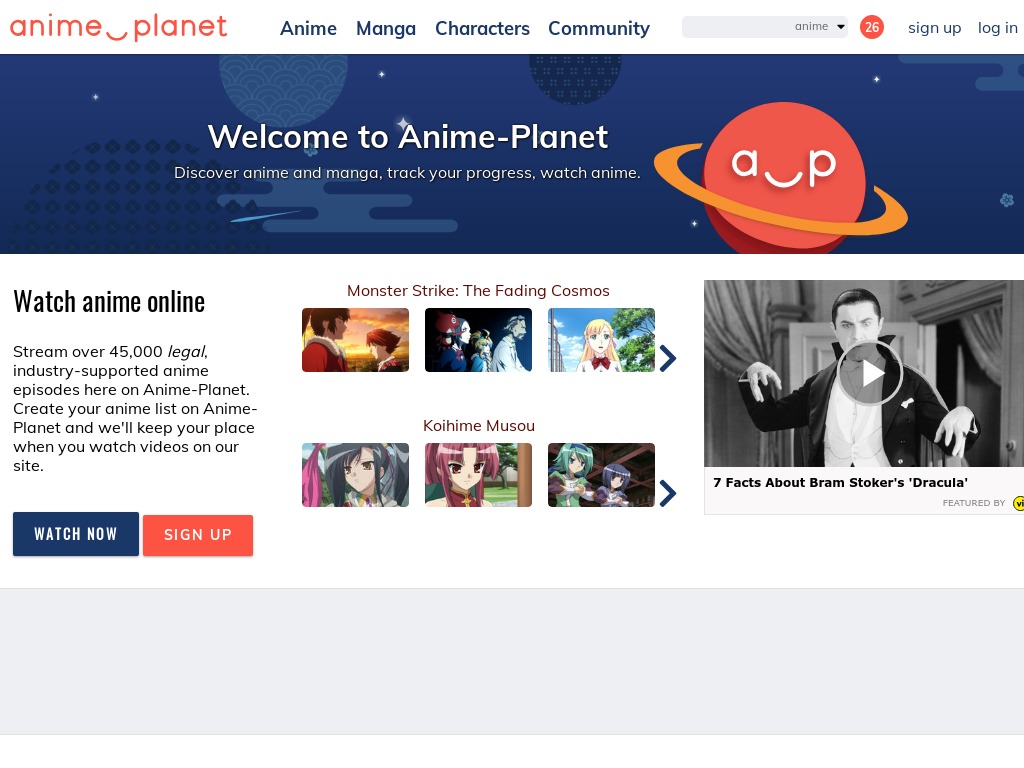
Task: Click the 7 Facts About Bram Stoker's 'Dracula' caption
Action: coord(840,483)
